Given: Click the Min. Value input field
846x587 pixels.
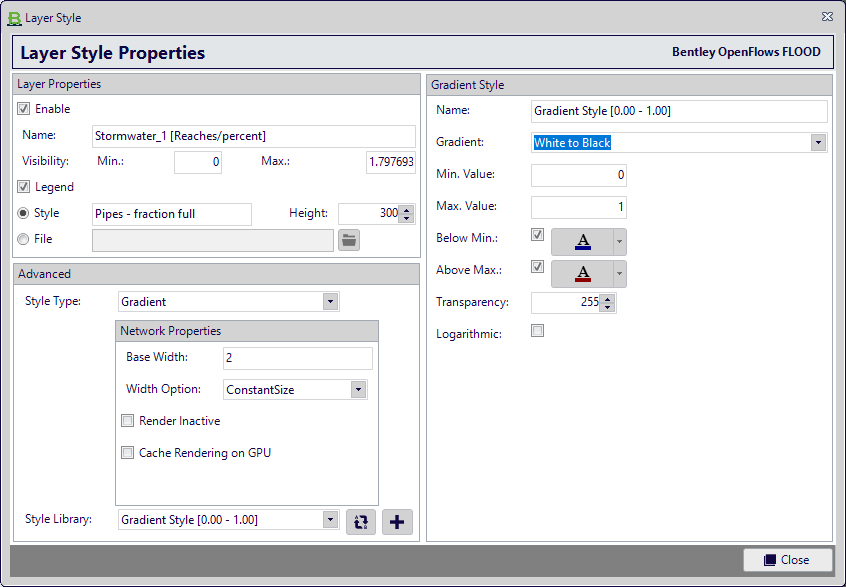Looking at the screenshot, I should point(579,175).
